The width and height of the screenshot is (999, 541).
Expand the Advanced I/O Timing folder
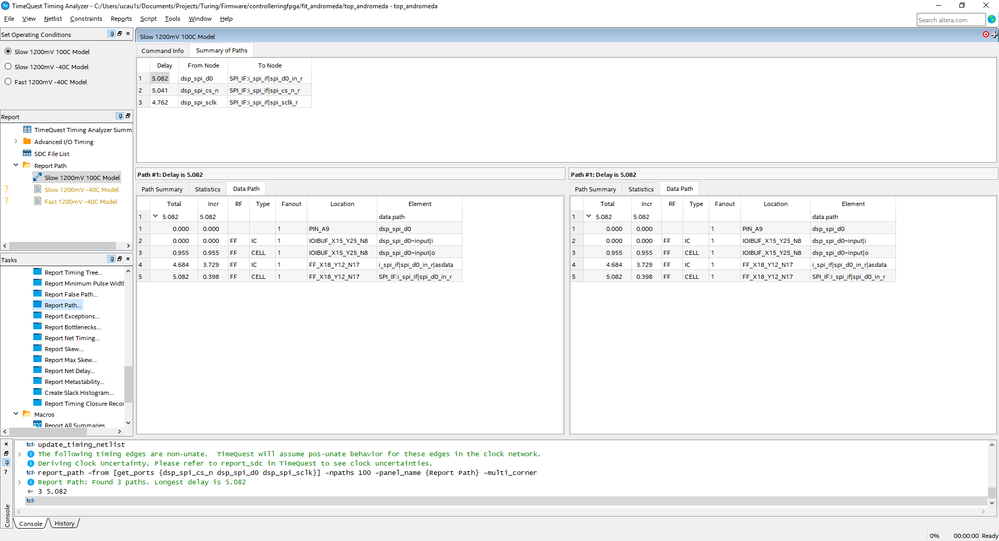click(x=16, y=142)
